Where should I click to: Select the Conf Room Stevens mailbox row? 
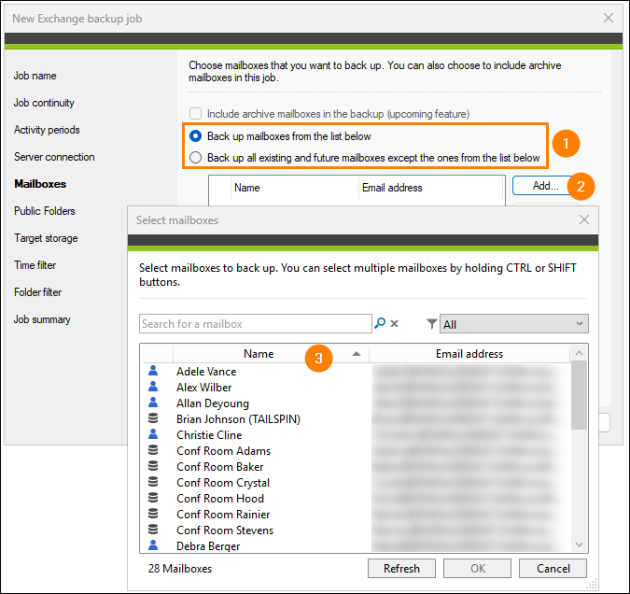356,530
